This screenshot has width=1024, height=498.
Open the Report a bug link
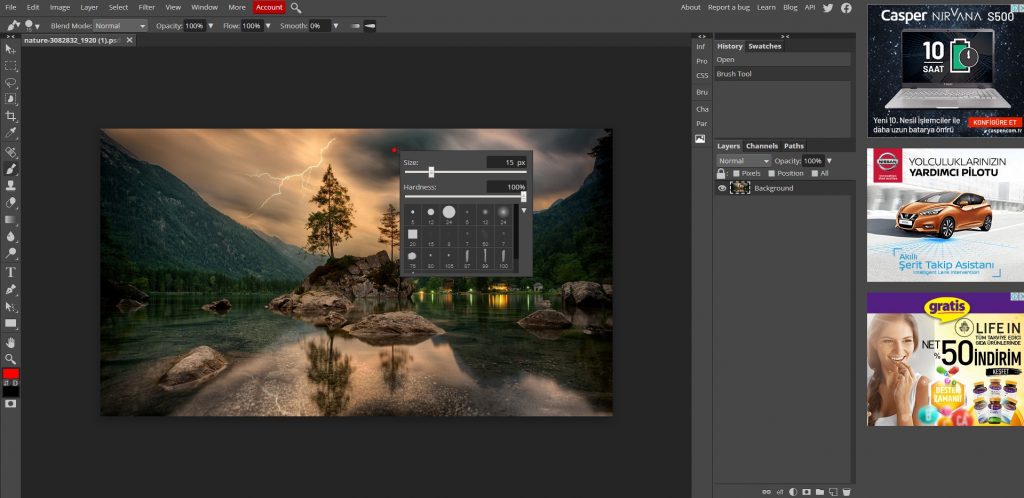728,7
